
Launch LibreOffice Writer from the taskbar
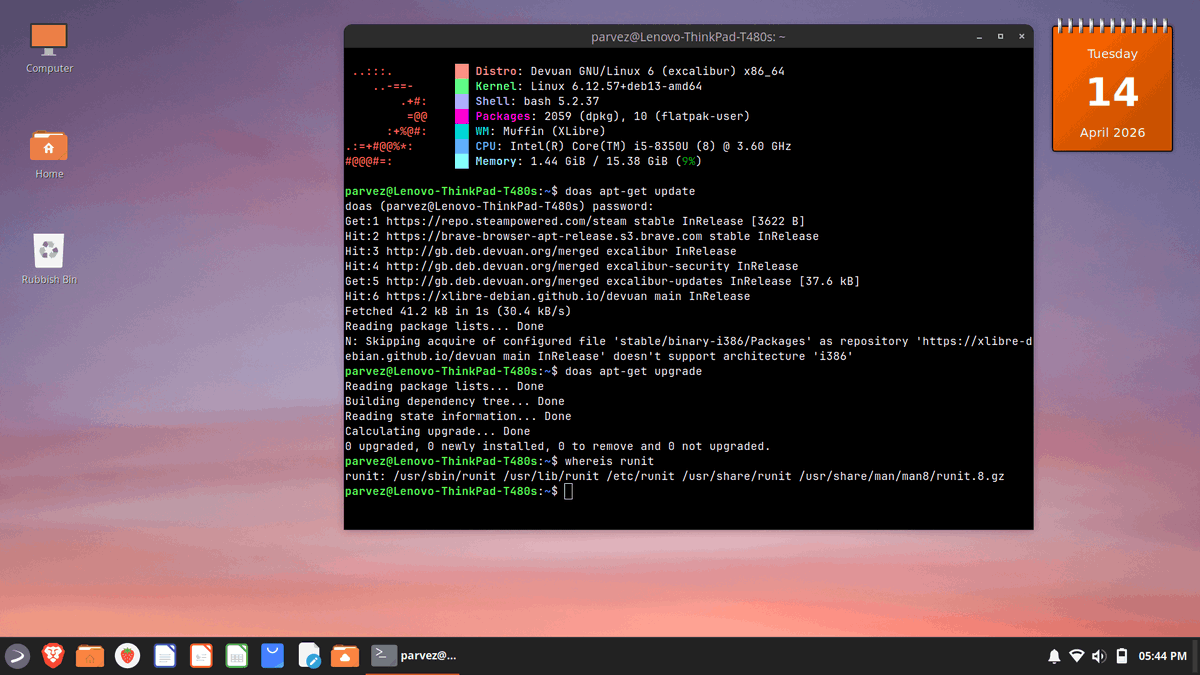[x=164, y=655]
